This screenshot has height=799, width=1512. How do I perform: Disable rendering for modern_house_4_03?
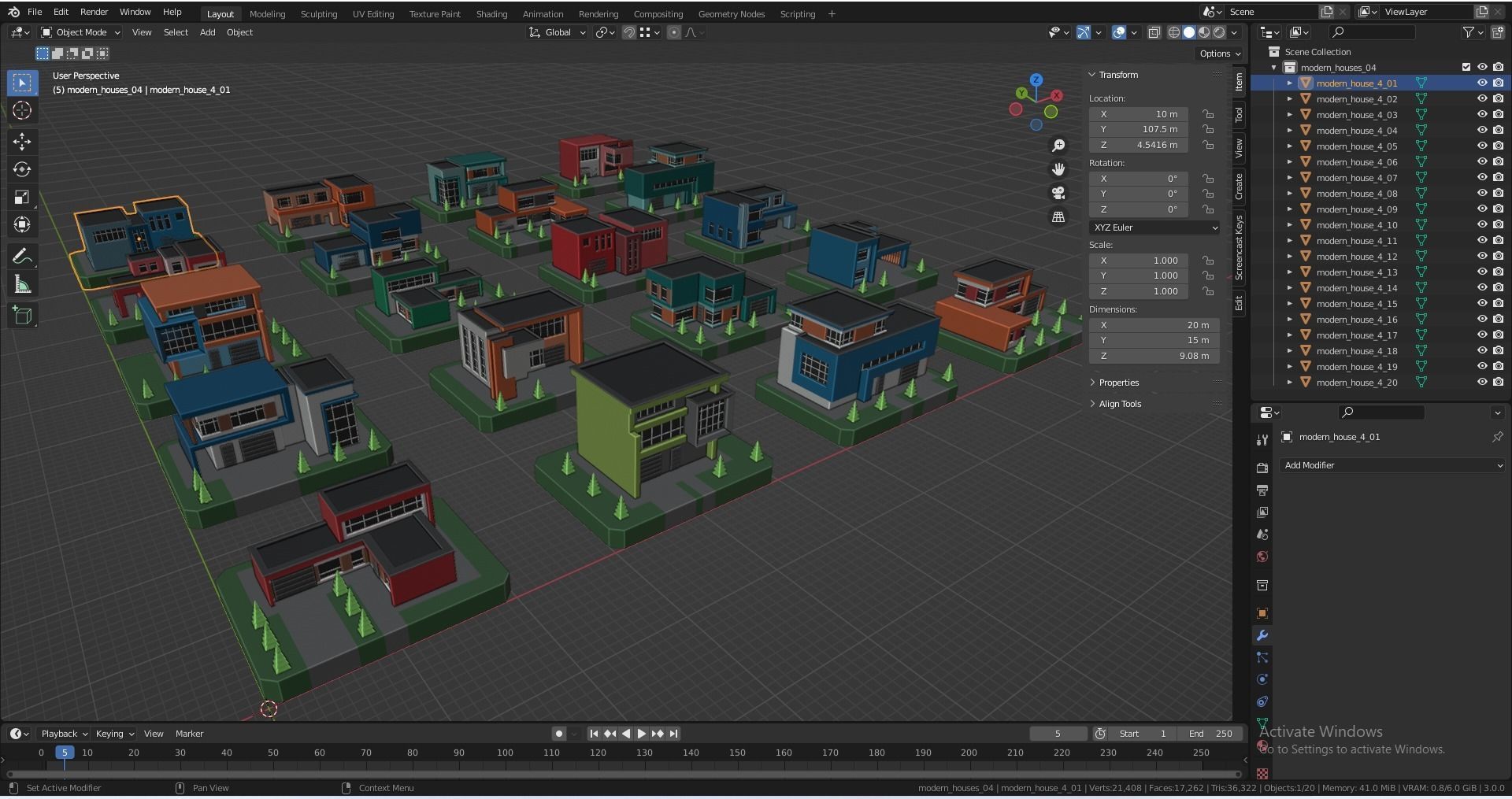[1498, 114]
